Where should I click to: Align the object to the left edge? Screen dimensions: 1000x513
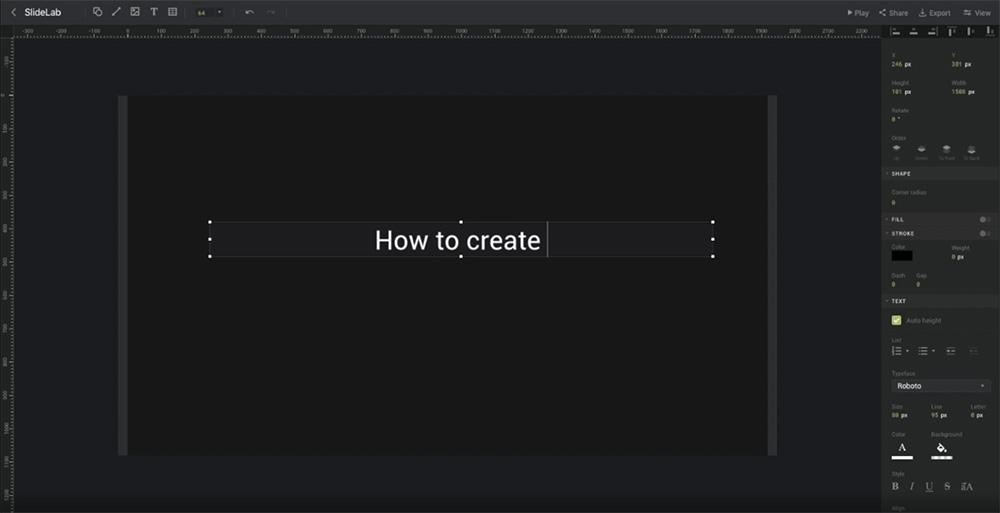(895, 31)
